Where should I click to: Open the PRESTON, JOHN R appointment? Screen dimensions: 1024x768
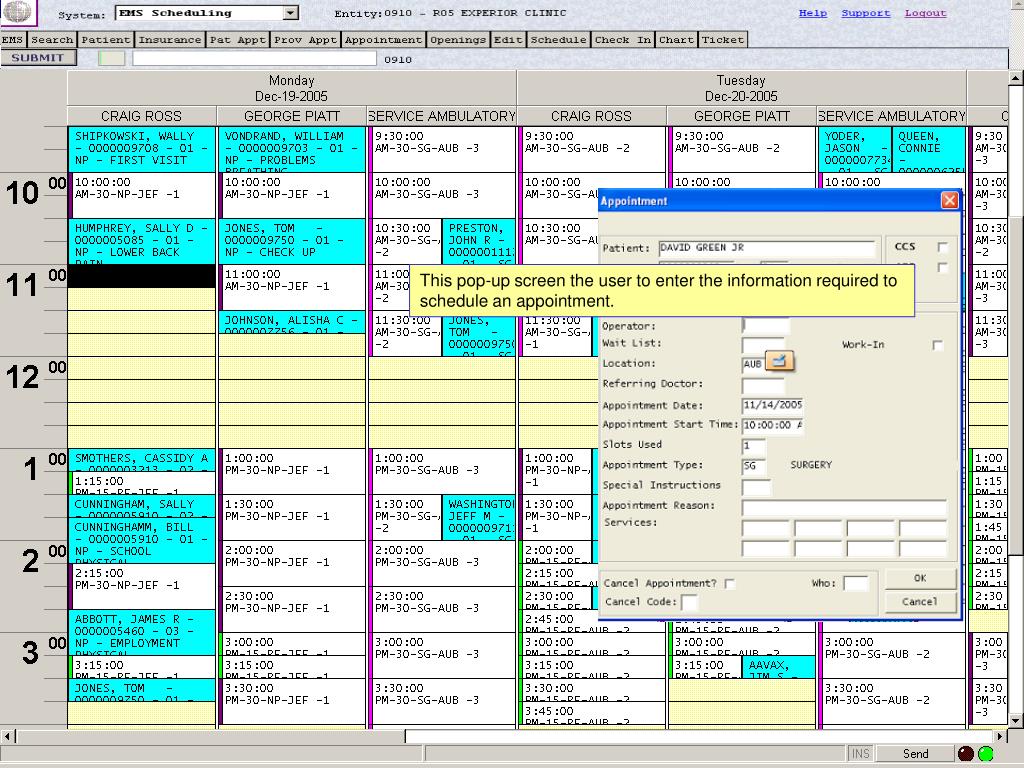coord(479,241)
